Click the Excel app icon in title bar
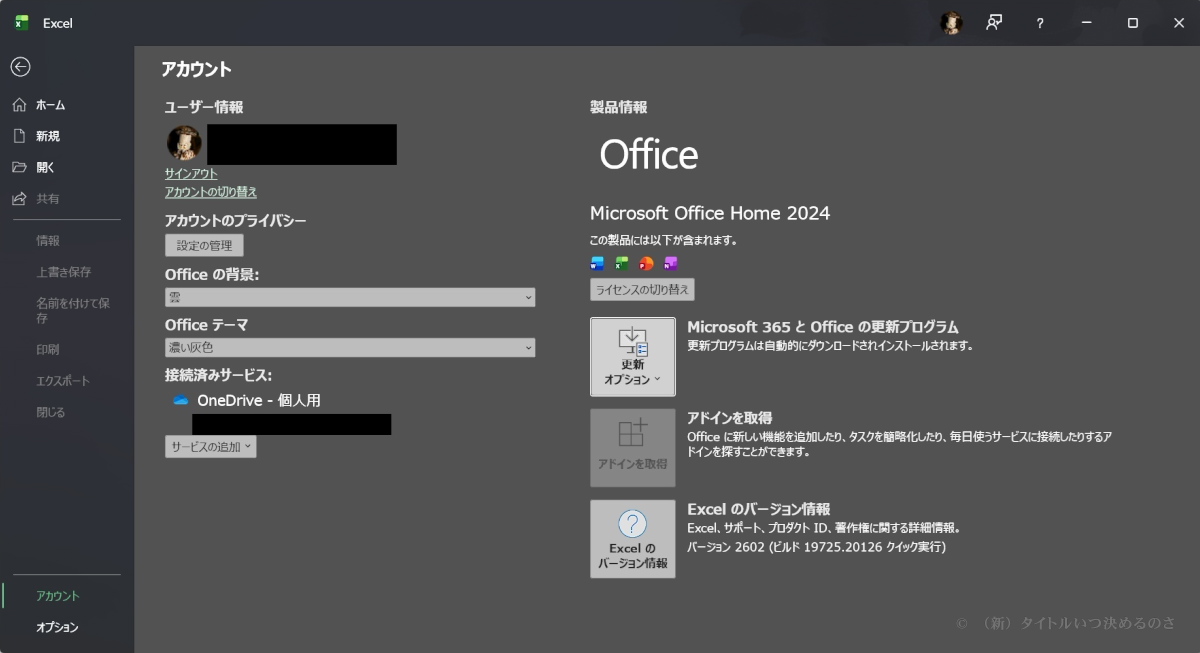 pyautogui.click(x=22, y=22)
